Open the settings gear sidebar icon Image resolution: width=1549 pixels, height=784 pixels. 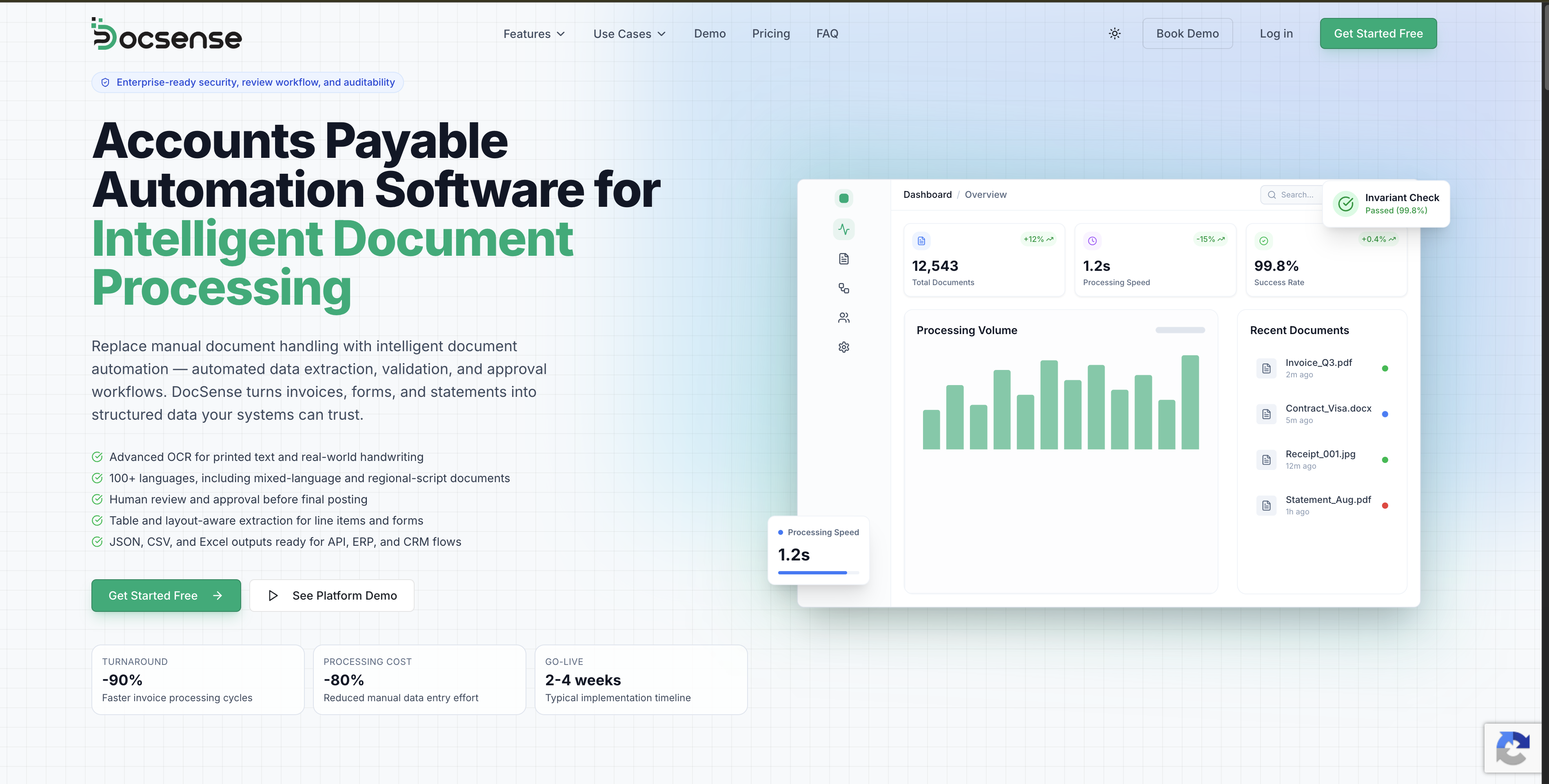tap(843, 347)
